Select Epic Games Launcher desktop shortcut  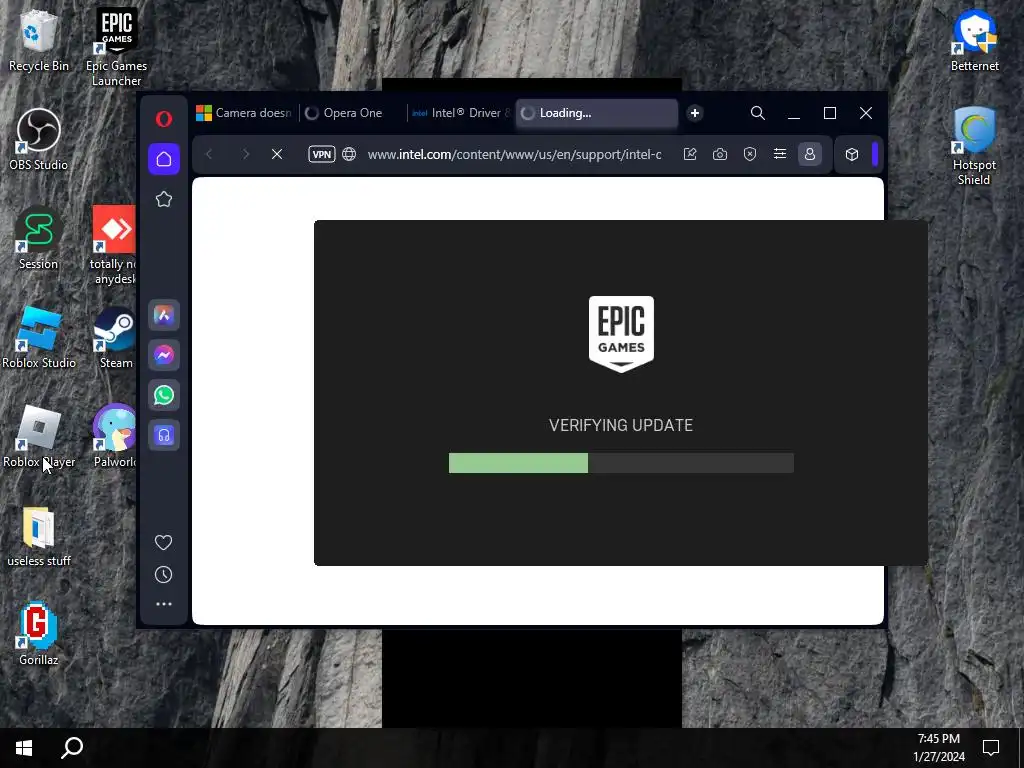(116, 47)
